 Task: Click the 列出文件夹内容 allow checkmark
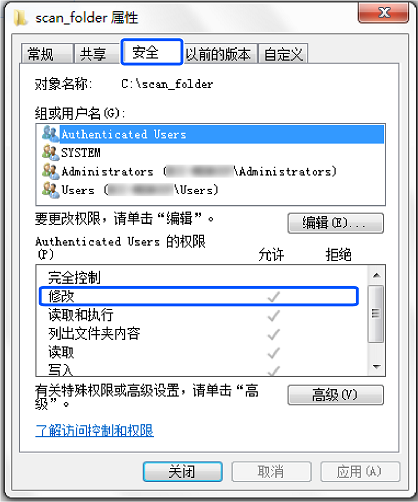point(274,334)
